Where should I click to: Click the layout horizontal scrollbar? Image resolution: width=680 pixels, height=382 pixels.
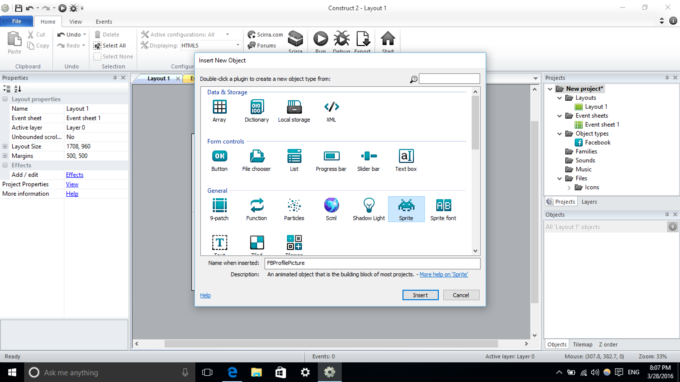click(x=331, y=344)
